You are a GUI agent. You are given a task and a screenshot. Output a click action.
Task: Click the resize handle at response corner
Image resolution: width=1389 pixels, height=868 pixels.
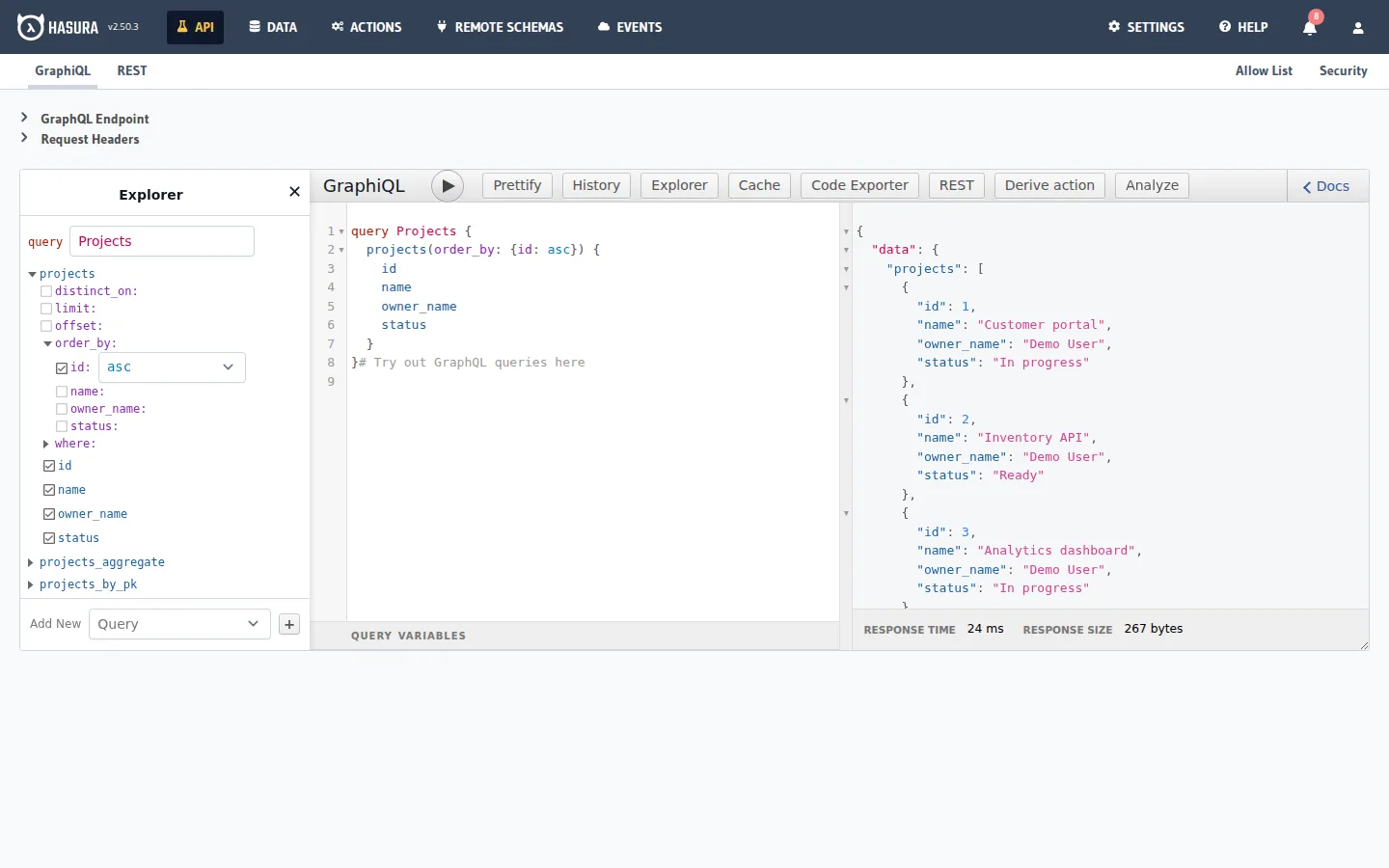coord(1364,645)
